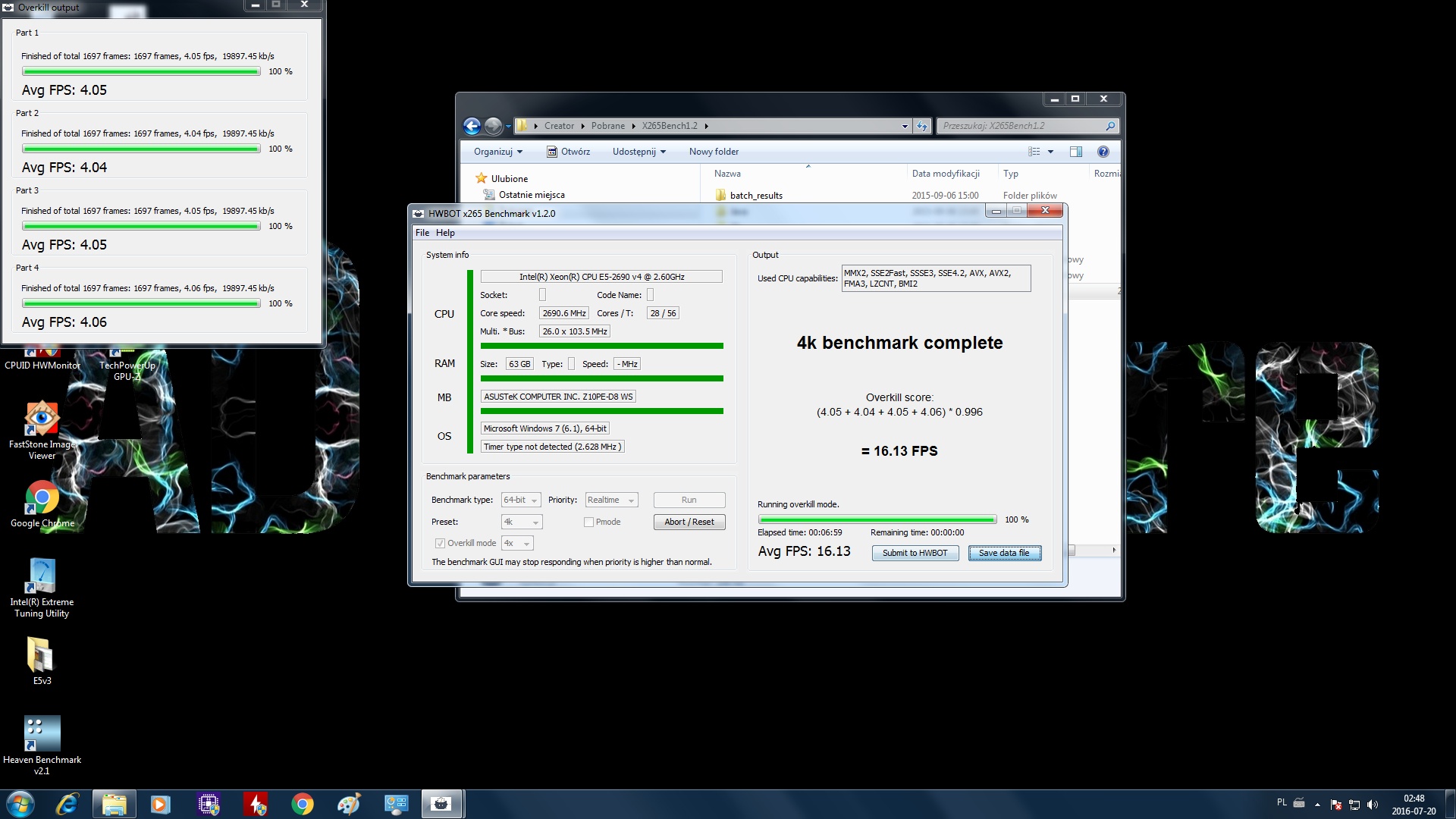The height and width of the screenshot is (819, 1456).
Task: Open the Action Center flag tray icon
Action: (x=1336, y=804)
